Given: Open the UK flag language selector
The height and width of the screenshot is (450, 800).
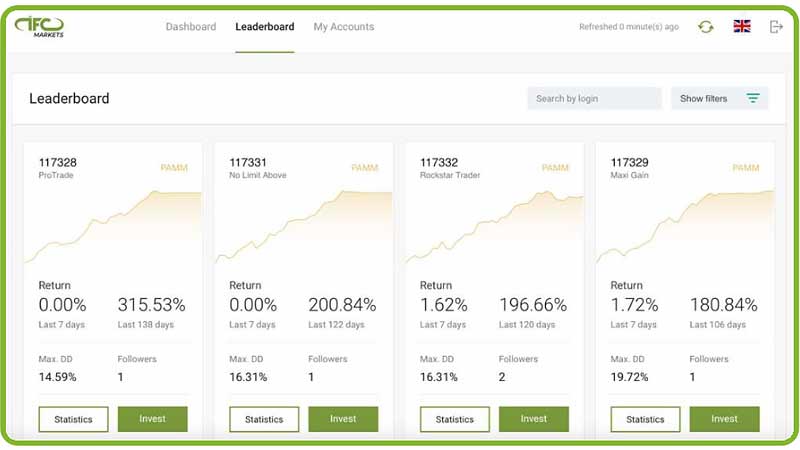Looking at the screenshot, I should point(741,27).
